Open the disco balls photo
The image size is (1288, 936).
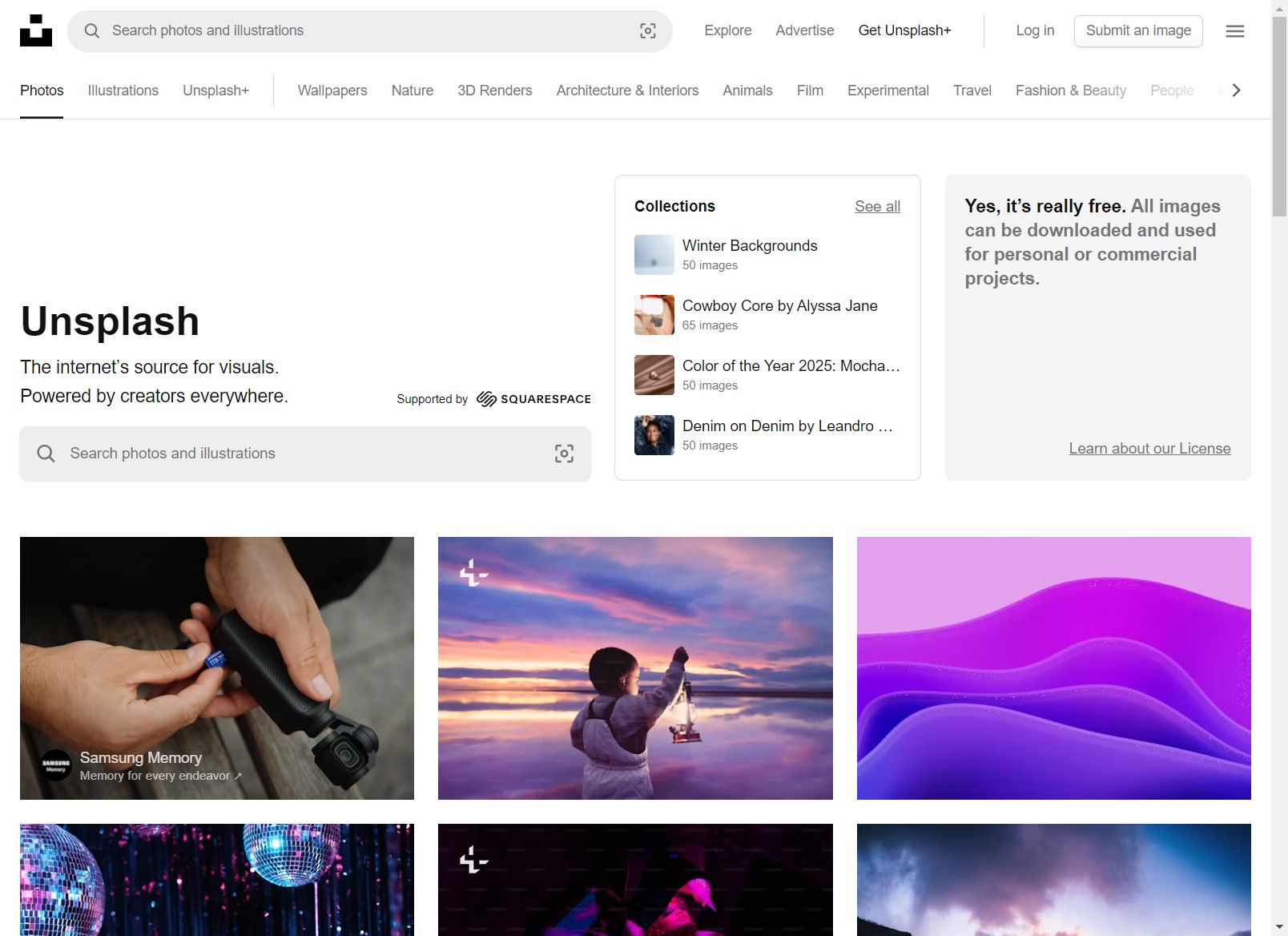[217, 880]
